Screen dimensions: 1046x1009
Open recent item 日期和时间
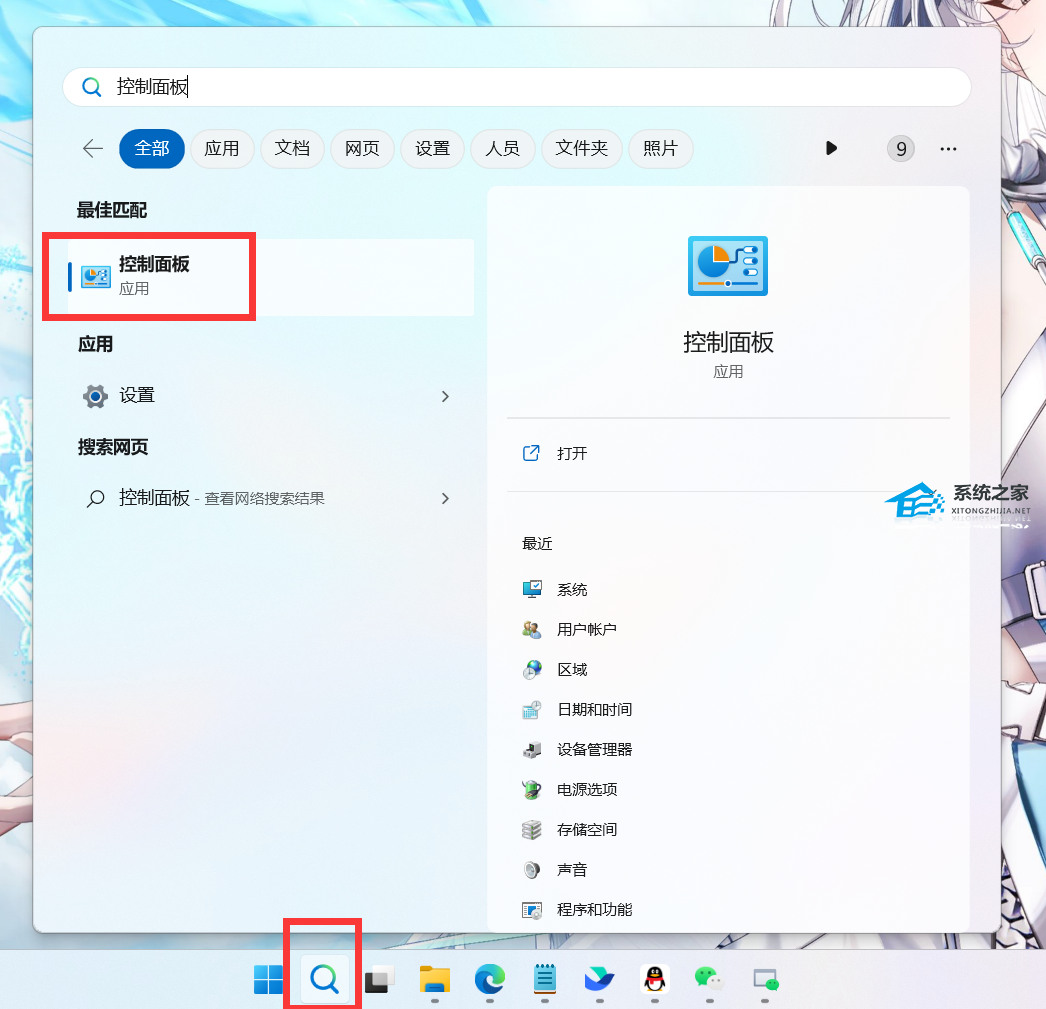pyautogui.click(x=594, y=710)
